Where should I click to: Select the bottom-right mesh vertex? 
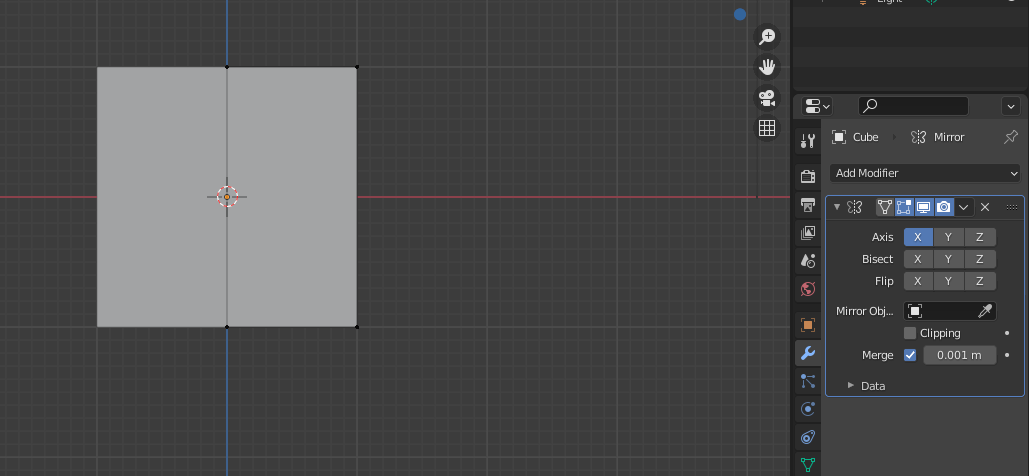(x=357, y=327)
